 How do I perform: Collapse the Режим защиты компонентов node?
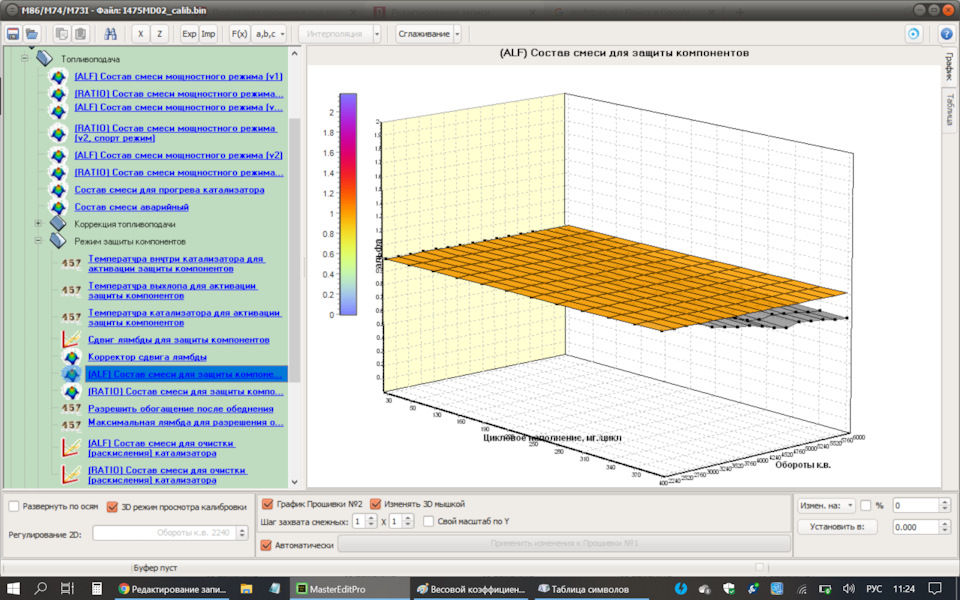point(38,241)
